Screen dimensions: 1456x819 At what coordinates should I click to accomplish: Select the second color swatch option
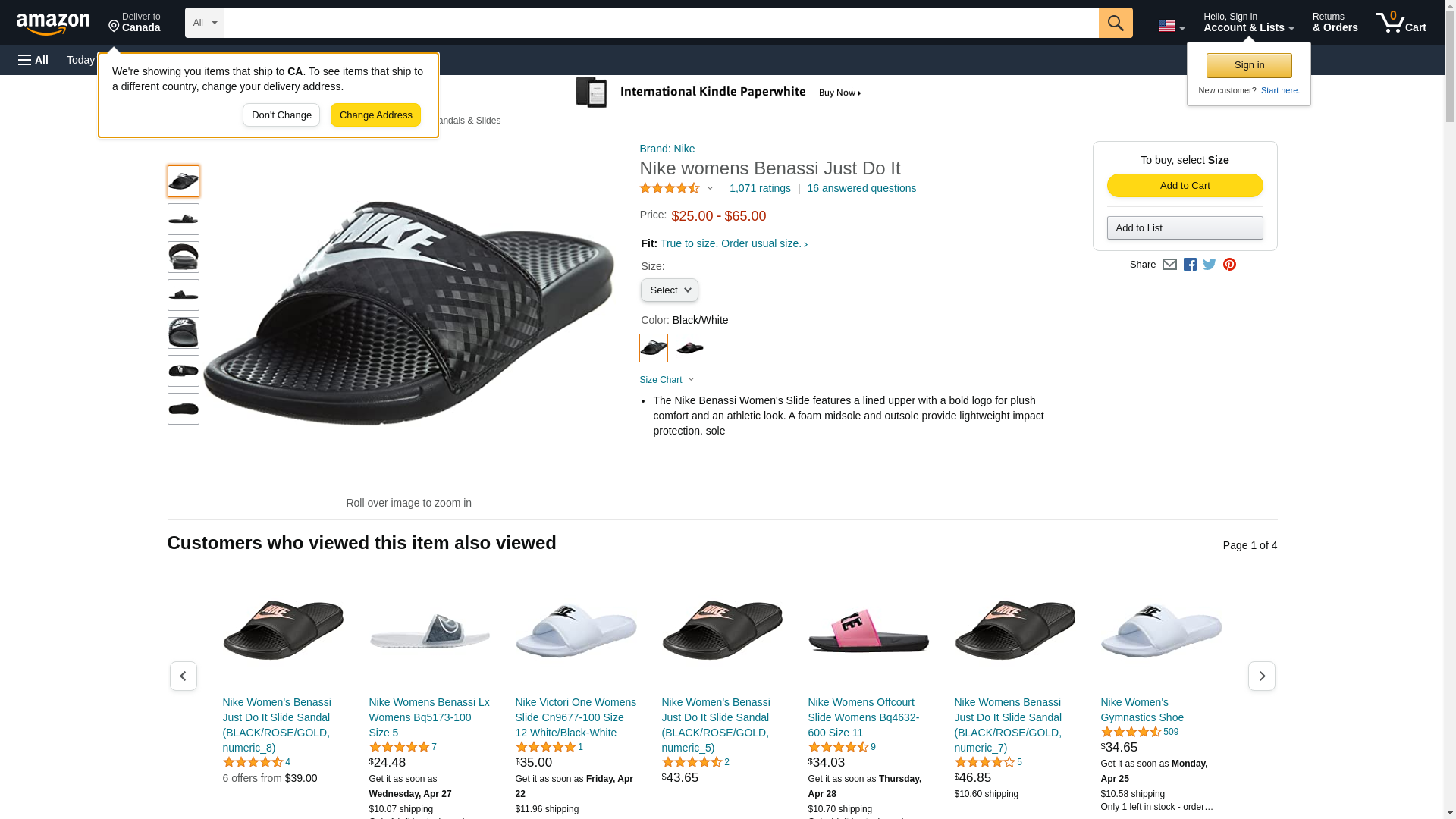point(689,348)
